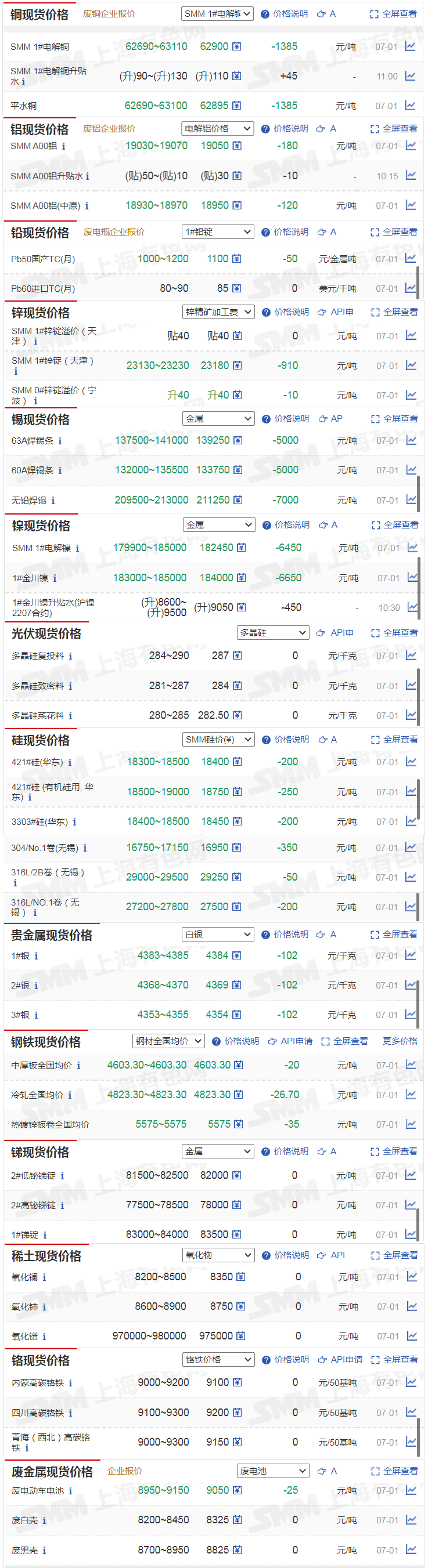Expand the 铬铁价格 dropdown
Screen dimensions: 428x1568
click(x=218, y=1359)
